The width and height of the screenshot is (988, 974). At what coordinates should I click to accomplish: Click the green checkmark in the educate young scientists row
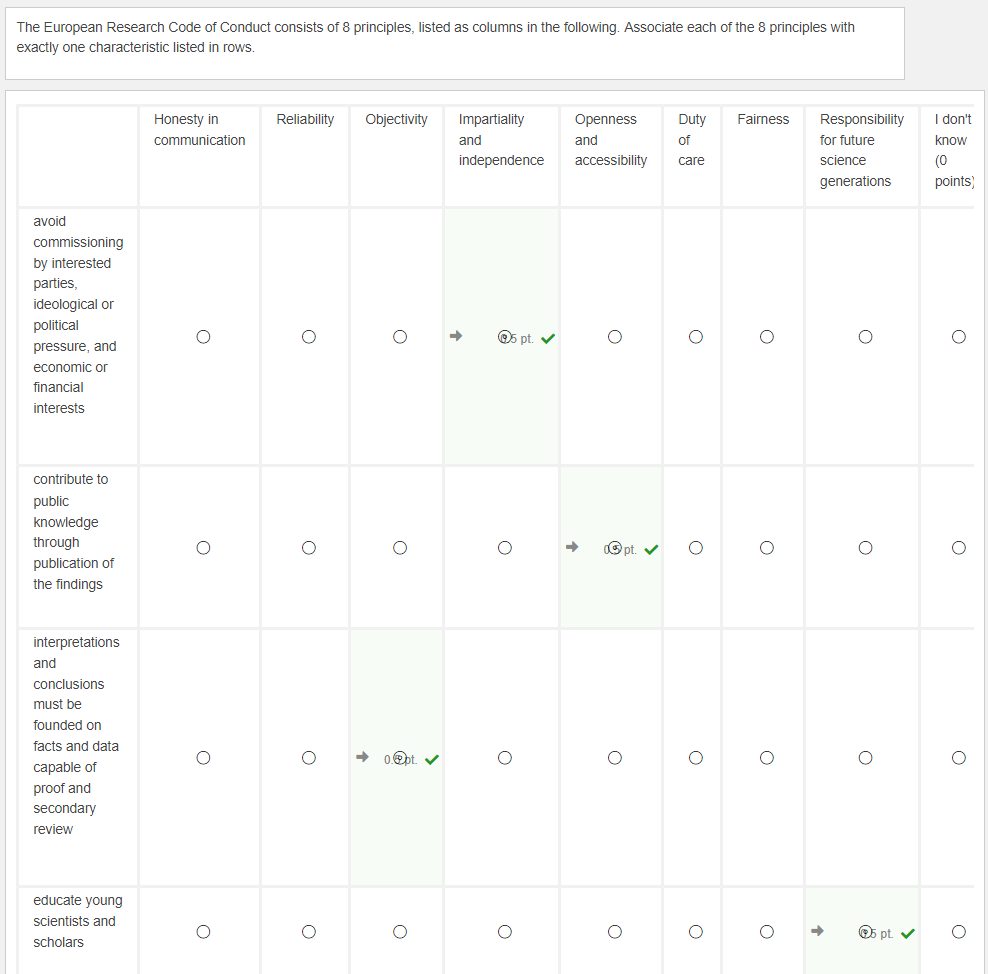[907, 934]
